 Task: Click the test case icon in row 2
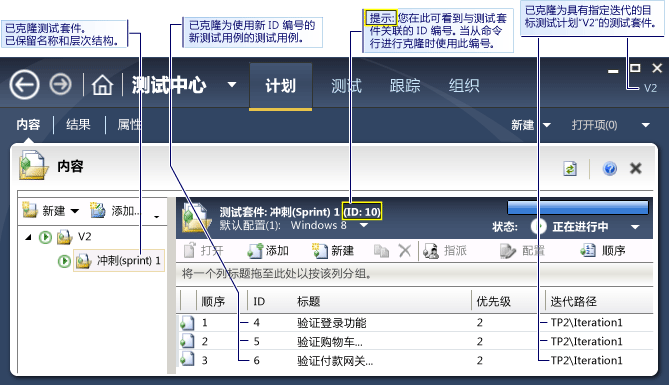(187, 341)
